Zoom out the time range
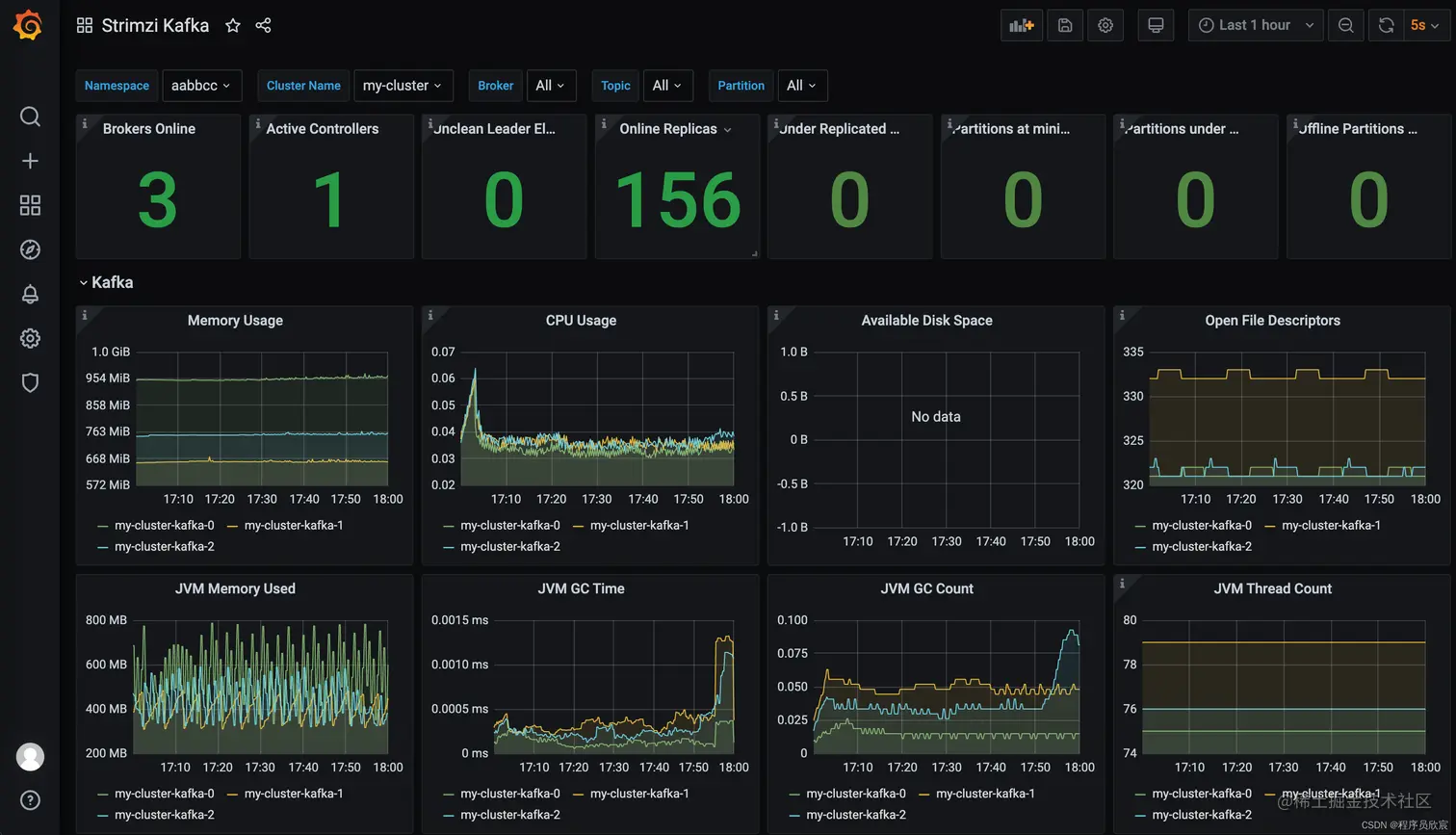The height and width of the screenshot is (835, 1456). coord(1346,26)
